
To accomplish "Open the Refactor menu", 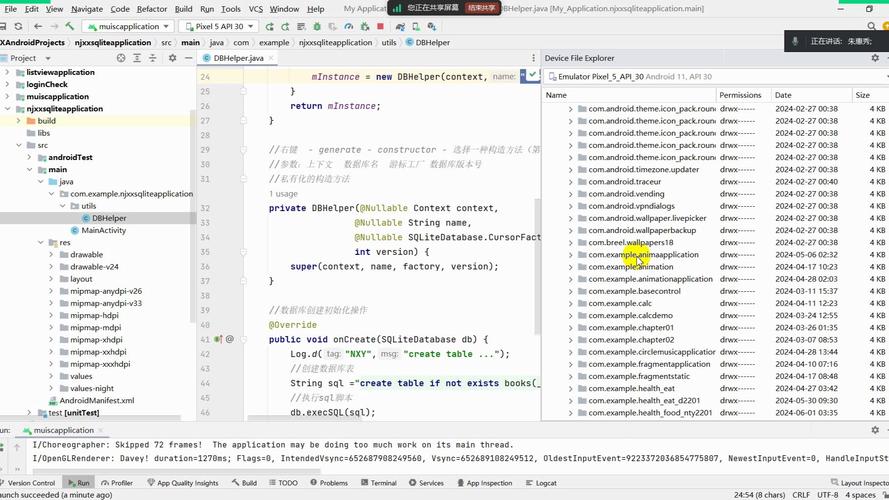I will click(x=152, y=9).
